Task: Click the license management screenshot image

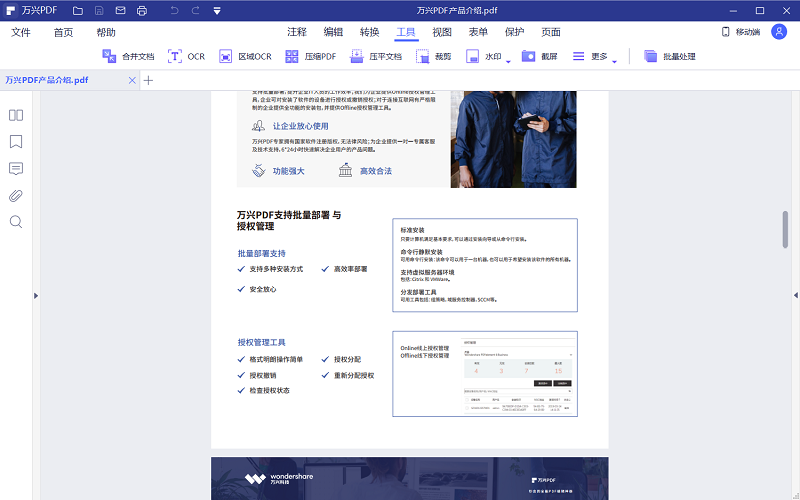Action: point(517,374)
